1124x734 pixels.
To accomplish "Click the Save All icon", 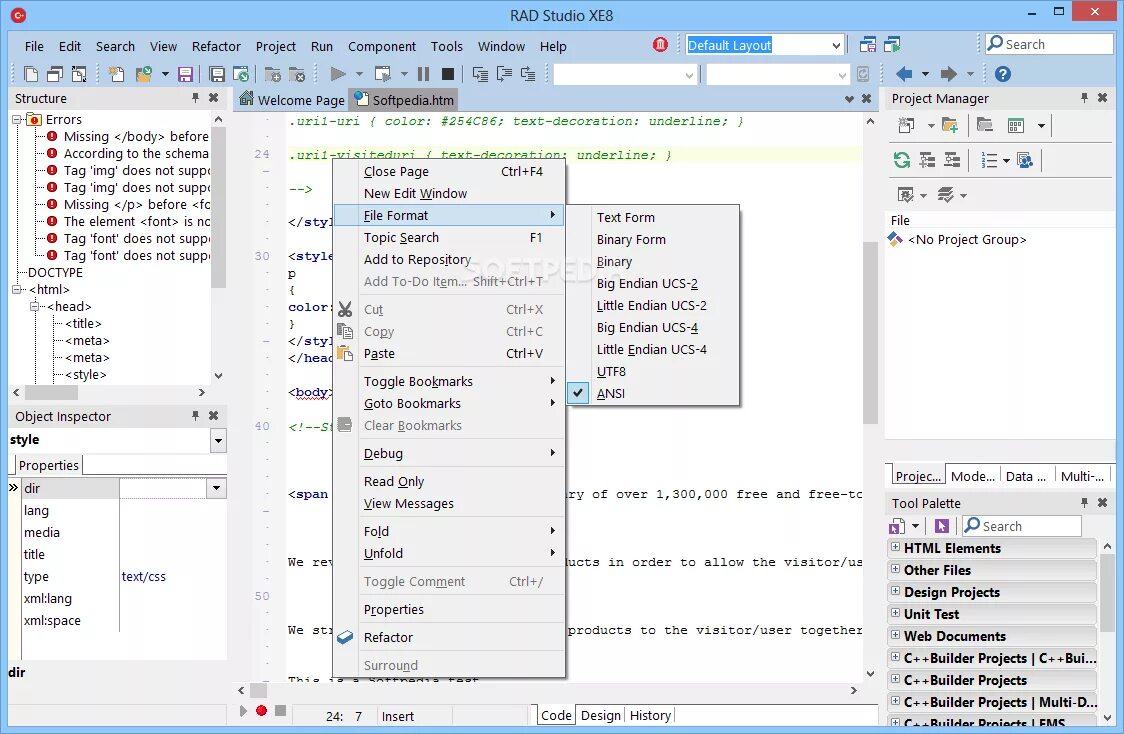I will (216, 74).
